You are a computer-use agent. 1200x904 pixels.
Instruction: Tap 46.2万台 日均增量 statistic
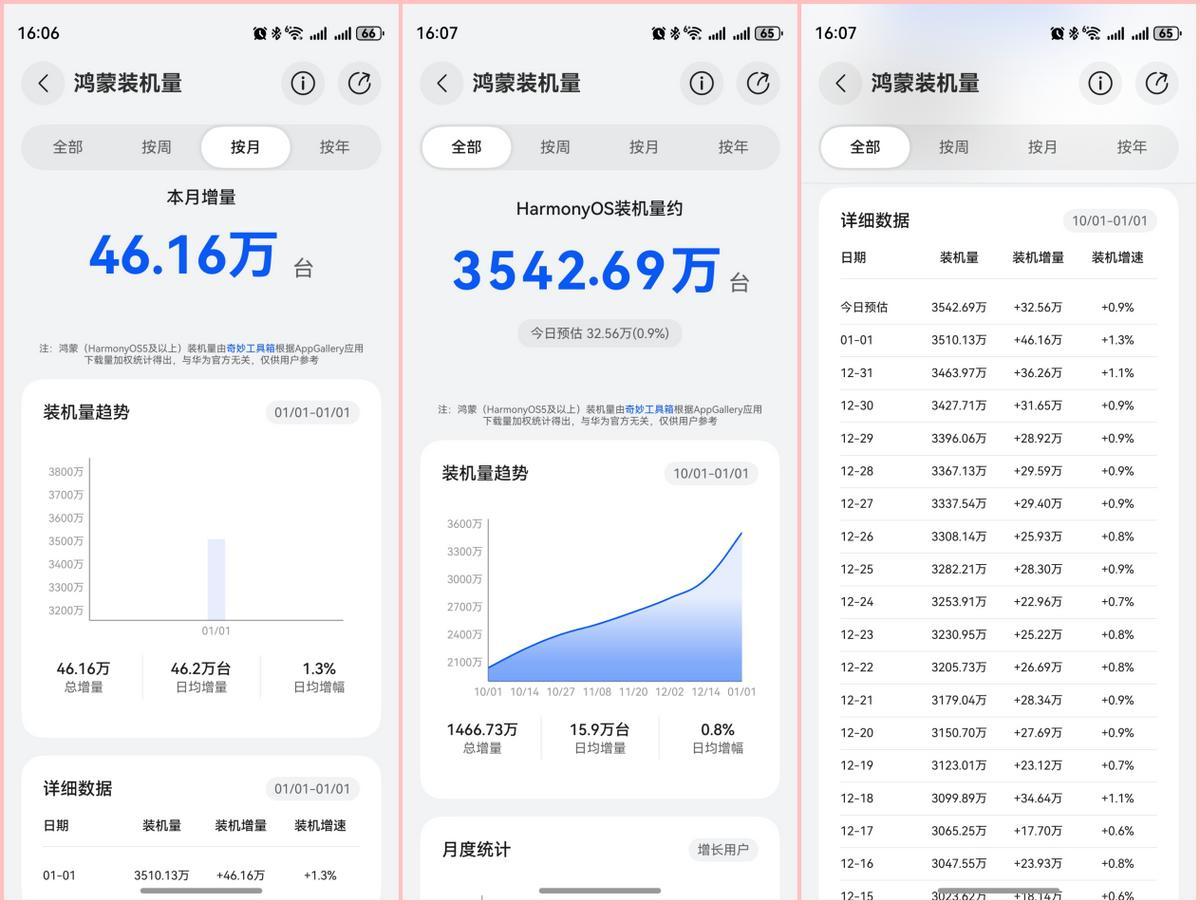200,677
